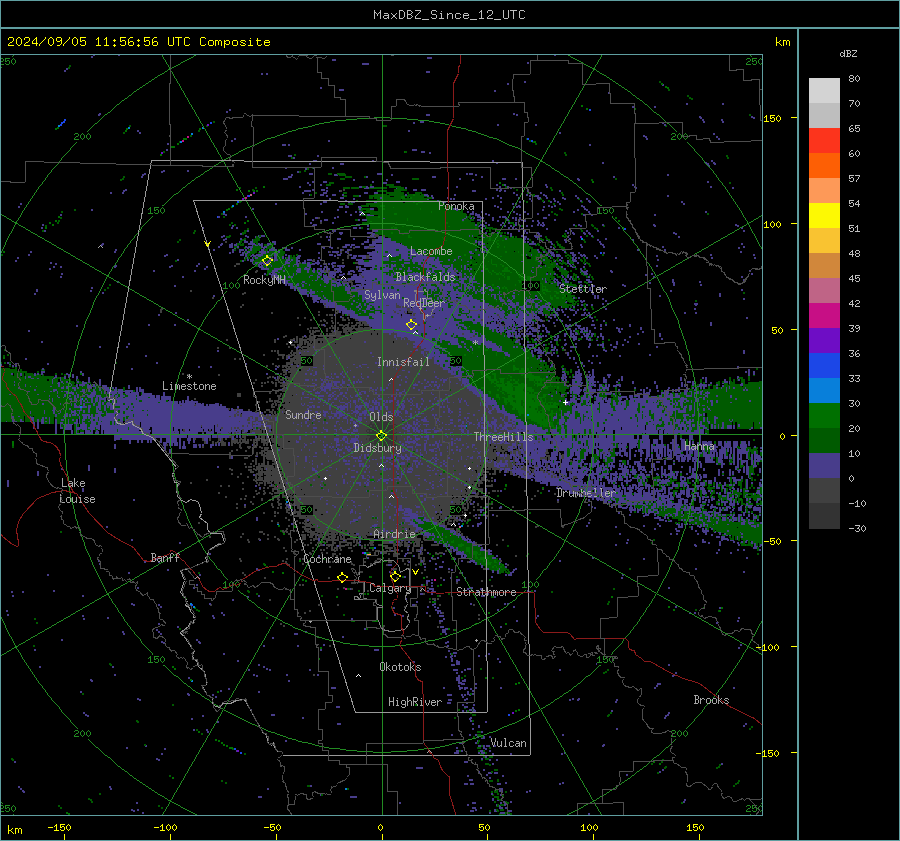Screen dimensions: 900x841
Task: Click the Drumheller label
Action: pyautogui.click(x=586, y=493)
